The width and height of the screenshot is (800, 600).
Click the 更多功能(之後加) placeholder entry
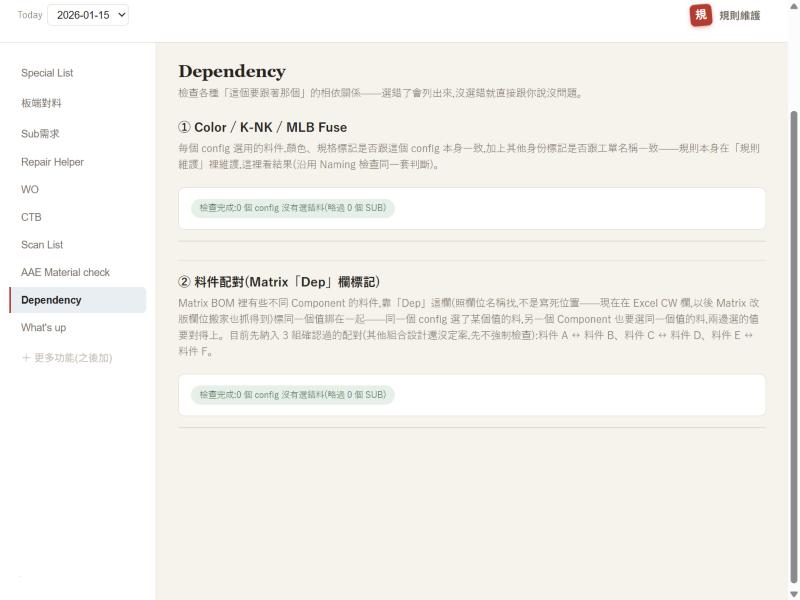(x=67, y=358)
